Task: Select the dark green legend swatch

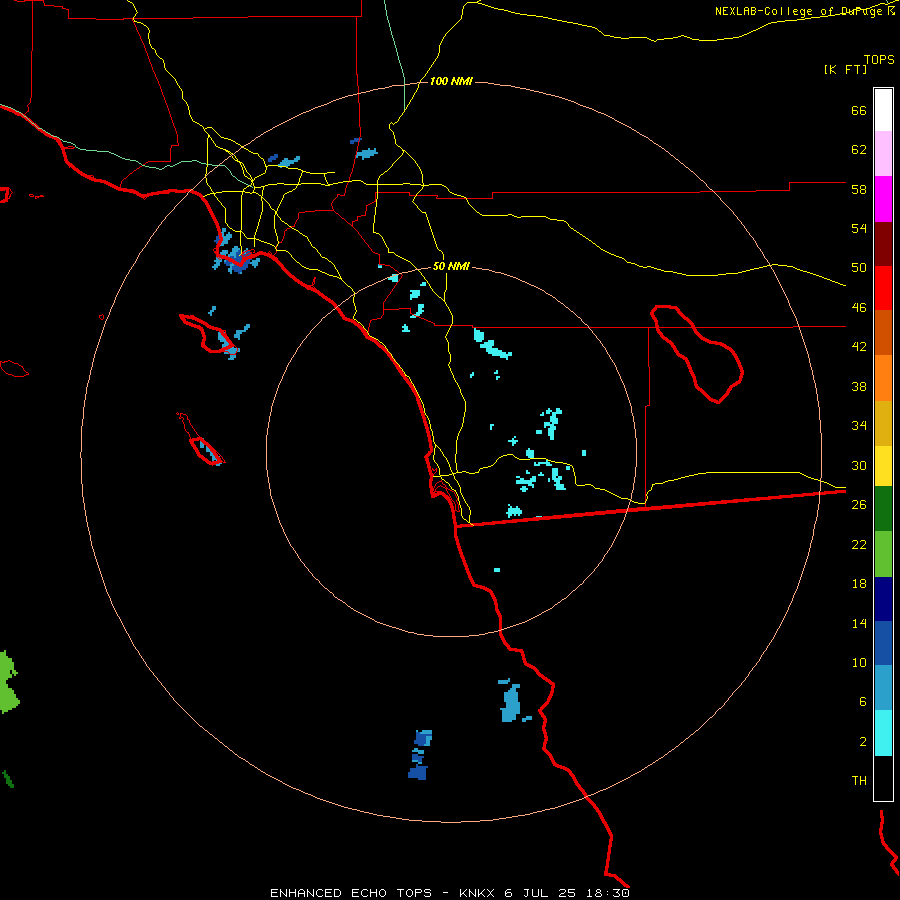Action: click(883, 509)
